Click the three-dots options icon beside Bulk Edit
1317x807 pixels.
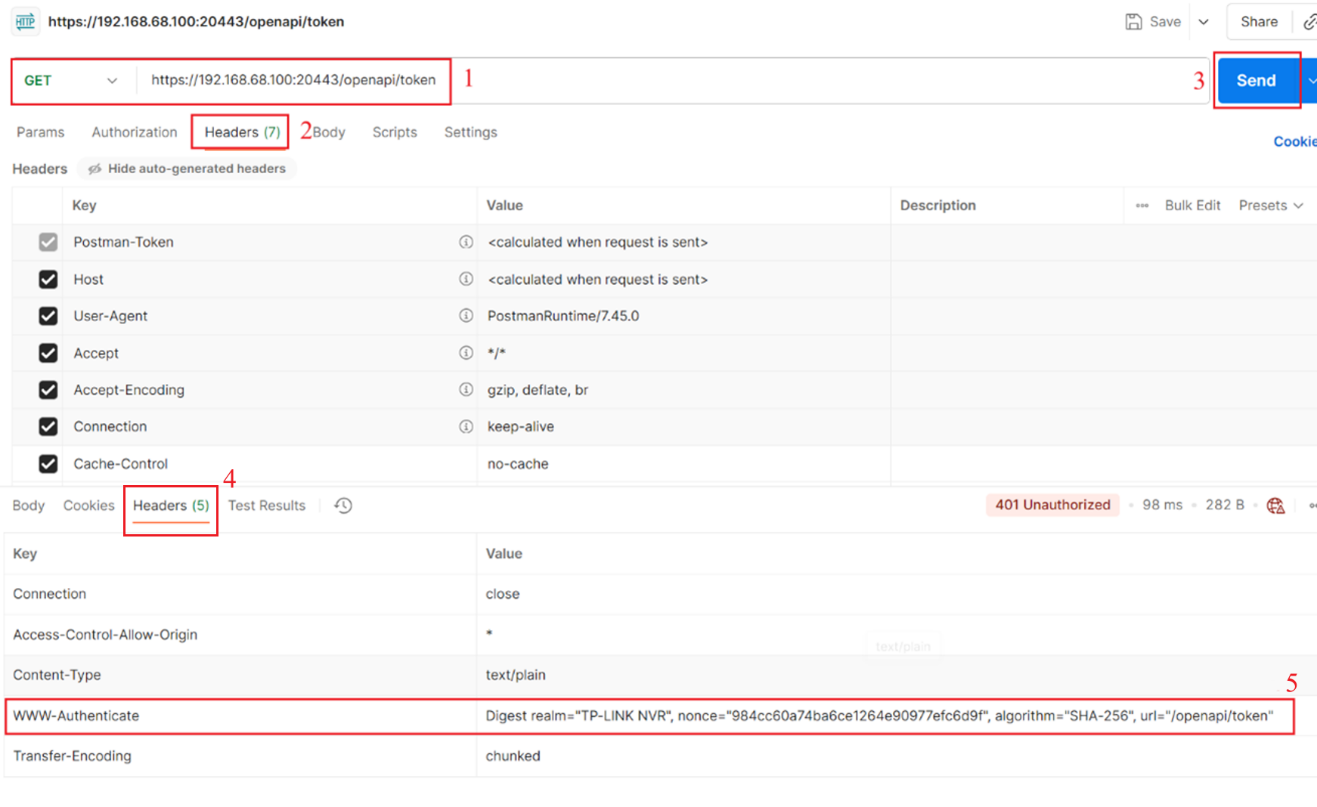click(1142, 205)
